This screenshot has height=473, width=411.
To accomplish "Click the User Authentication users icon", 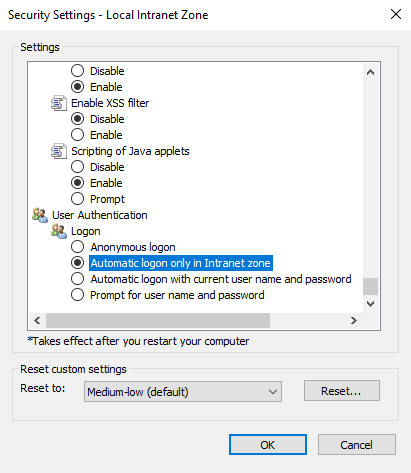I will pyautogui.click(x=40, y=215).
